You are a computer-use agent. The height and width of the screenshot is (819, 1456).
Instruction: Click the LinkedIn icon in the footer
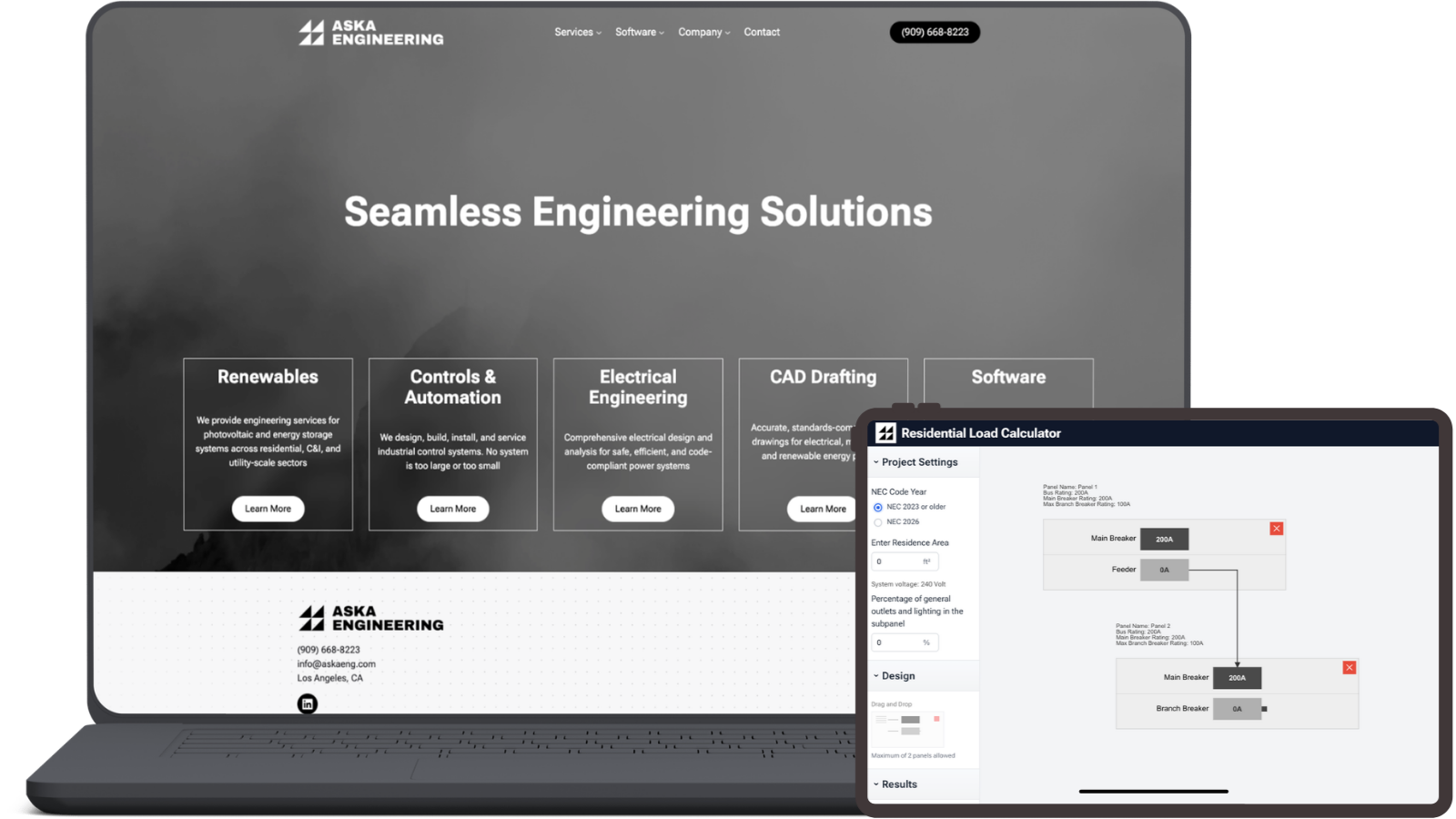point(308,703)
